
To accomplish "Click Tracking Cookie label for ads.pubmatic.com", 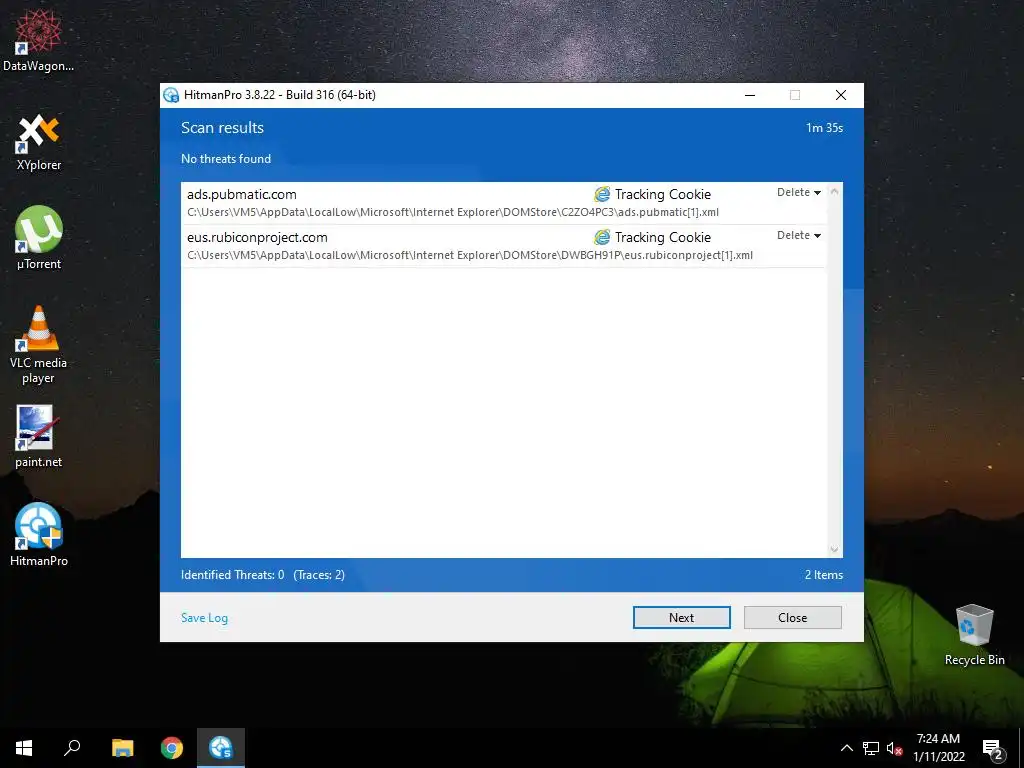I will coord(663,194).
